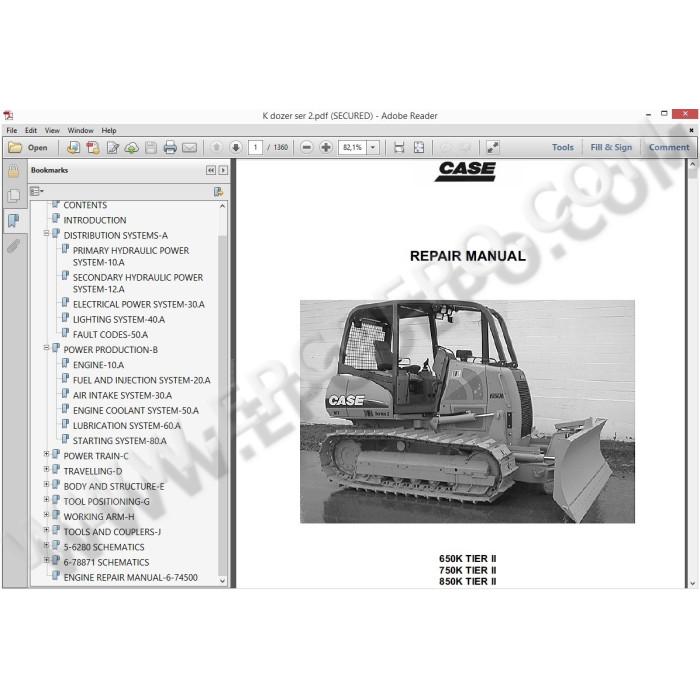Go to previous page arrow
This screenshot has width=700, height=700.
click(x=217, y=147)
